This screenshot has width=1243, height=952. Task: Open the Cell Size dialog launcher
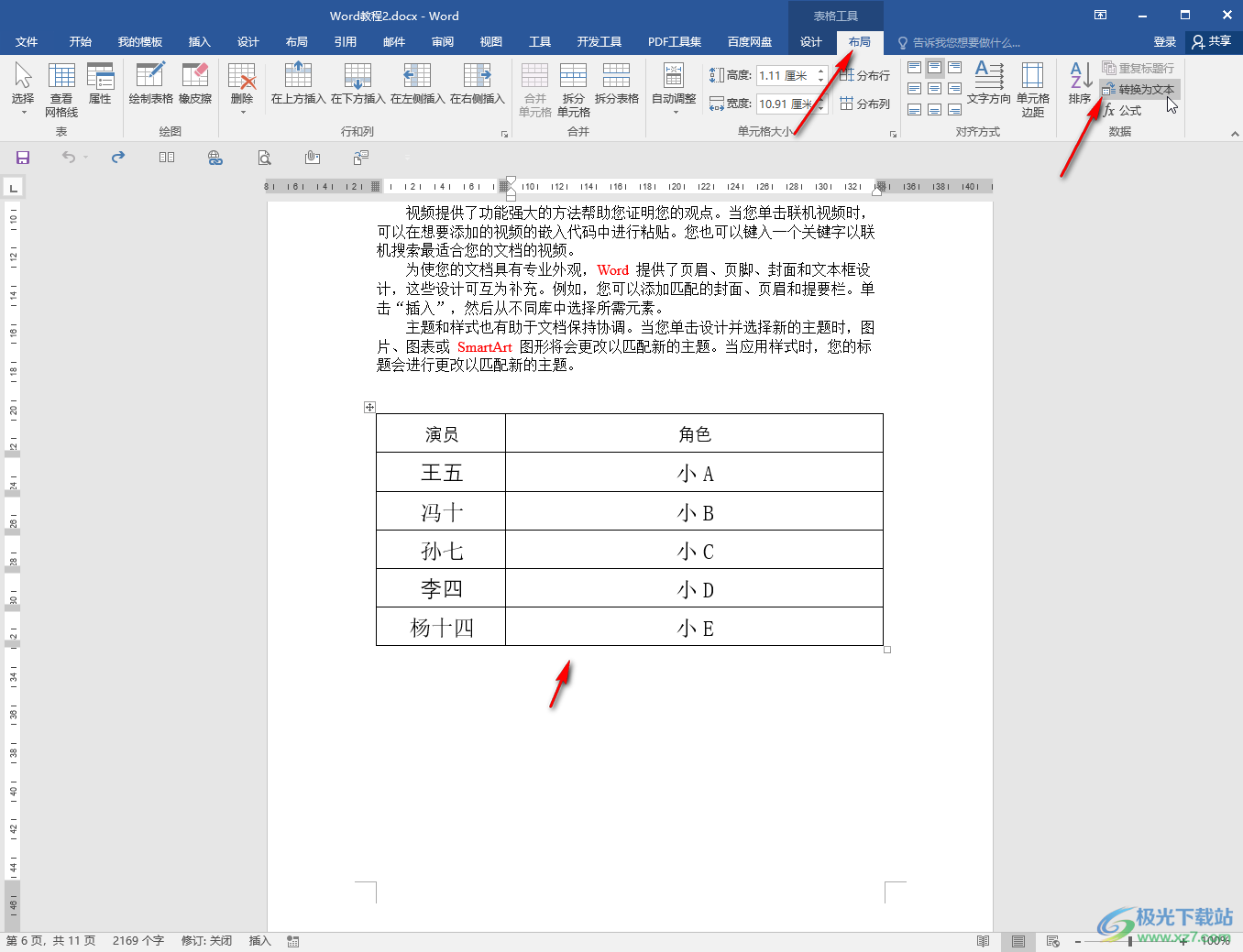point(894,135)
